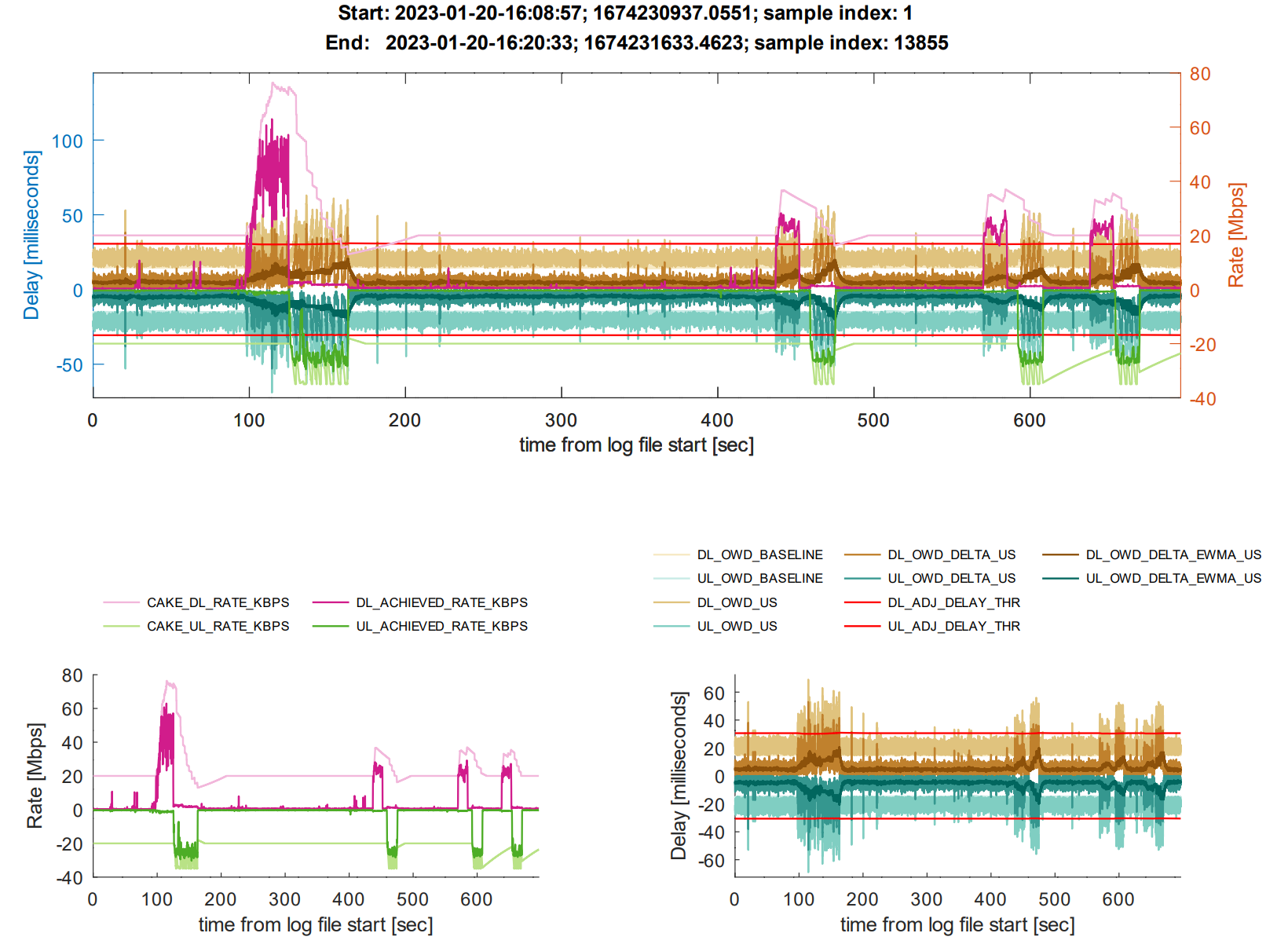Select the DL_OWD_US legend label
The image size is (1288, 944).
(x=737, y=602)
